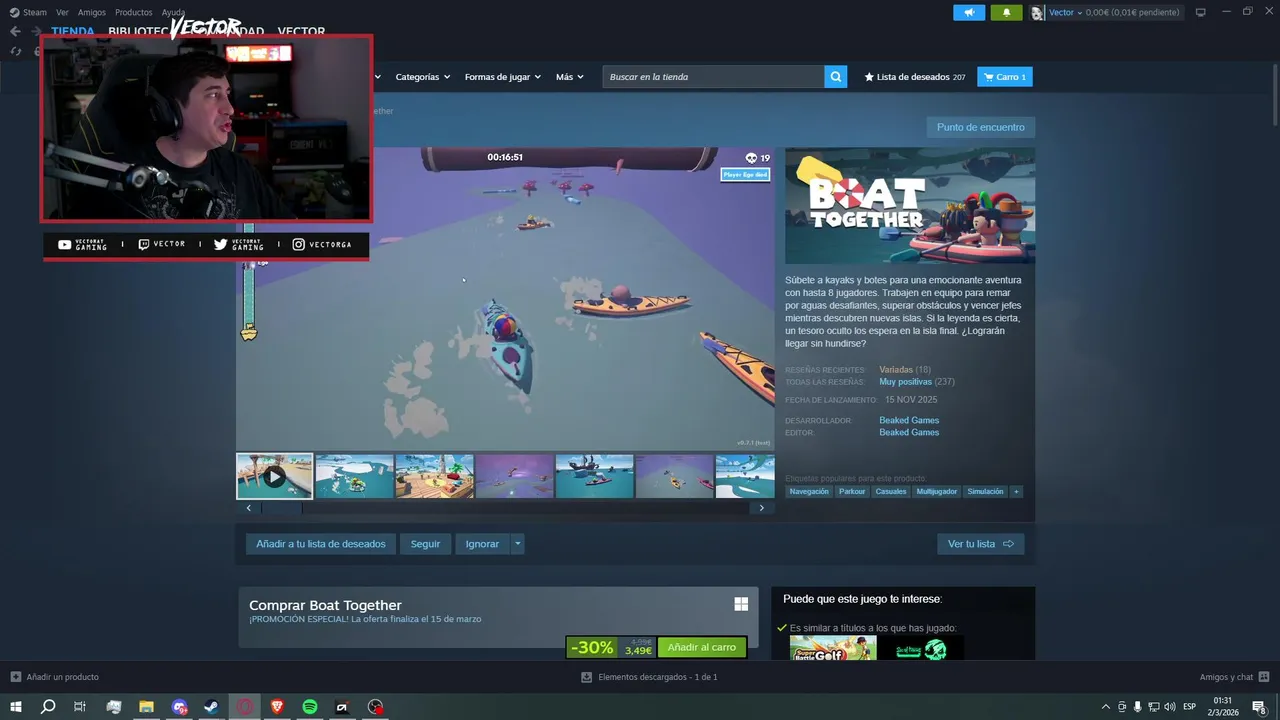
Task: Open Windows notification center
Action: pyautogui.click(x=1260, y=706)
